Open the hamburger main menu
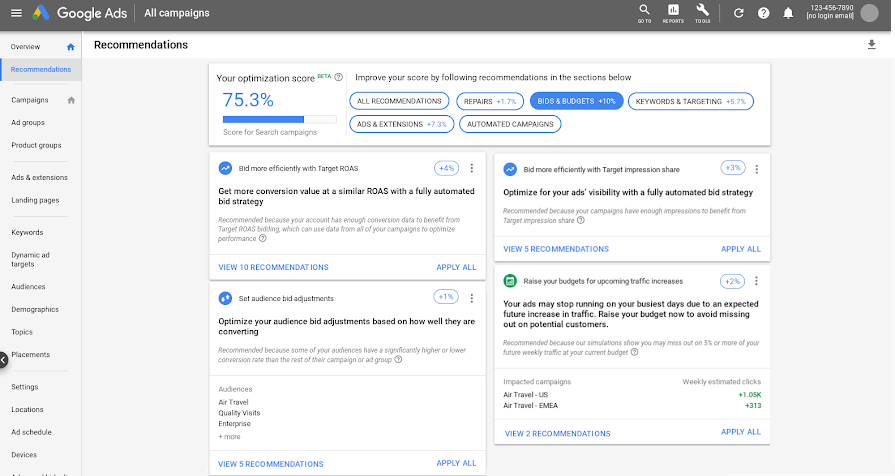The width and height of the screenshot is (895, 476). [x=17, y=13]
